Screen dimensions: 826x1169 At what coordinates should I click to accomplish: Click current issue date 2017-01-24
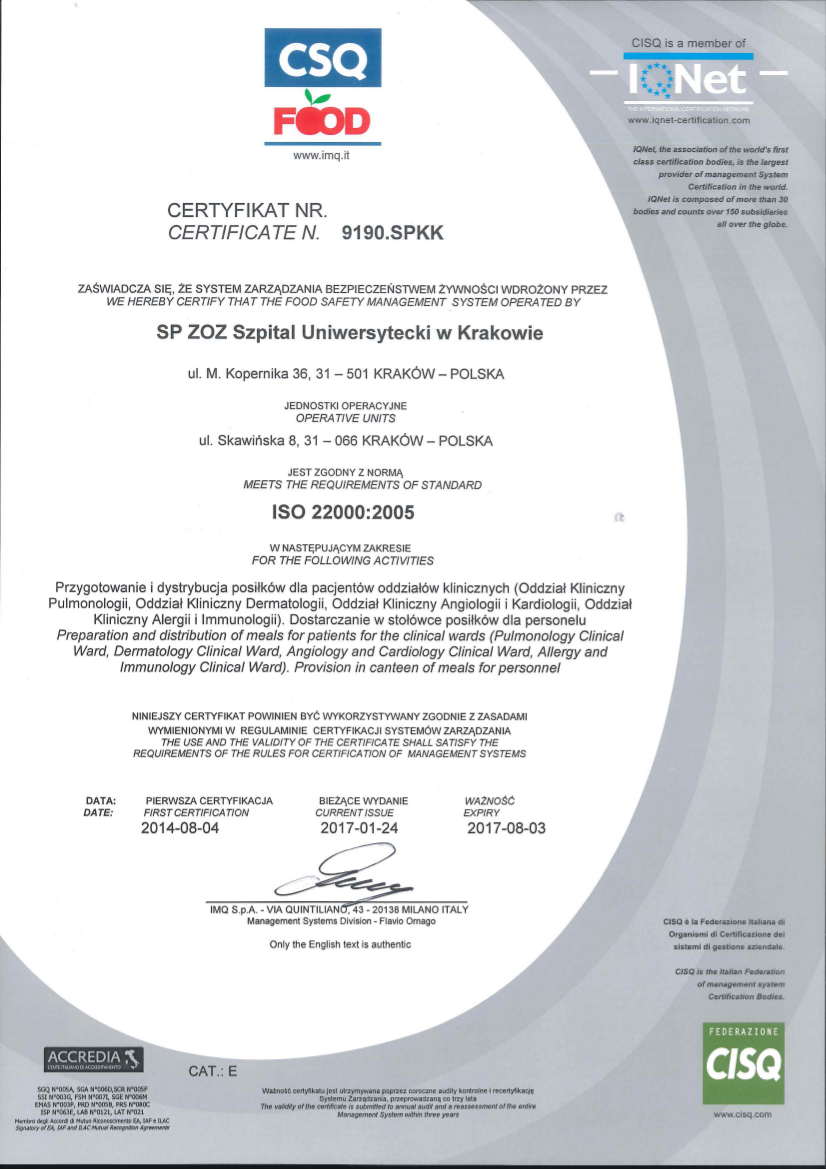point(360,828)
